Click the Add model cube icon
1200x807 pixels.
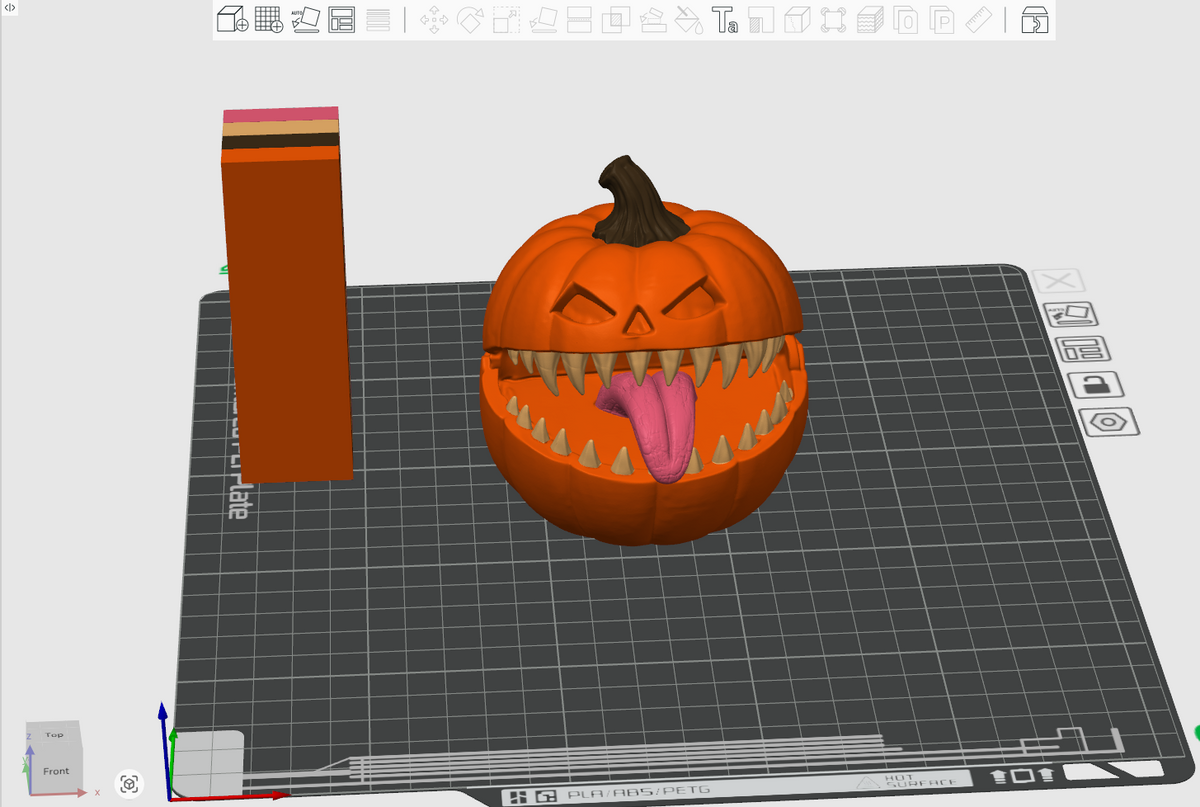(233, 19)
